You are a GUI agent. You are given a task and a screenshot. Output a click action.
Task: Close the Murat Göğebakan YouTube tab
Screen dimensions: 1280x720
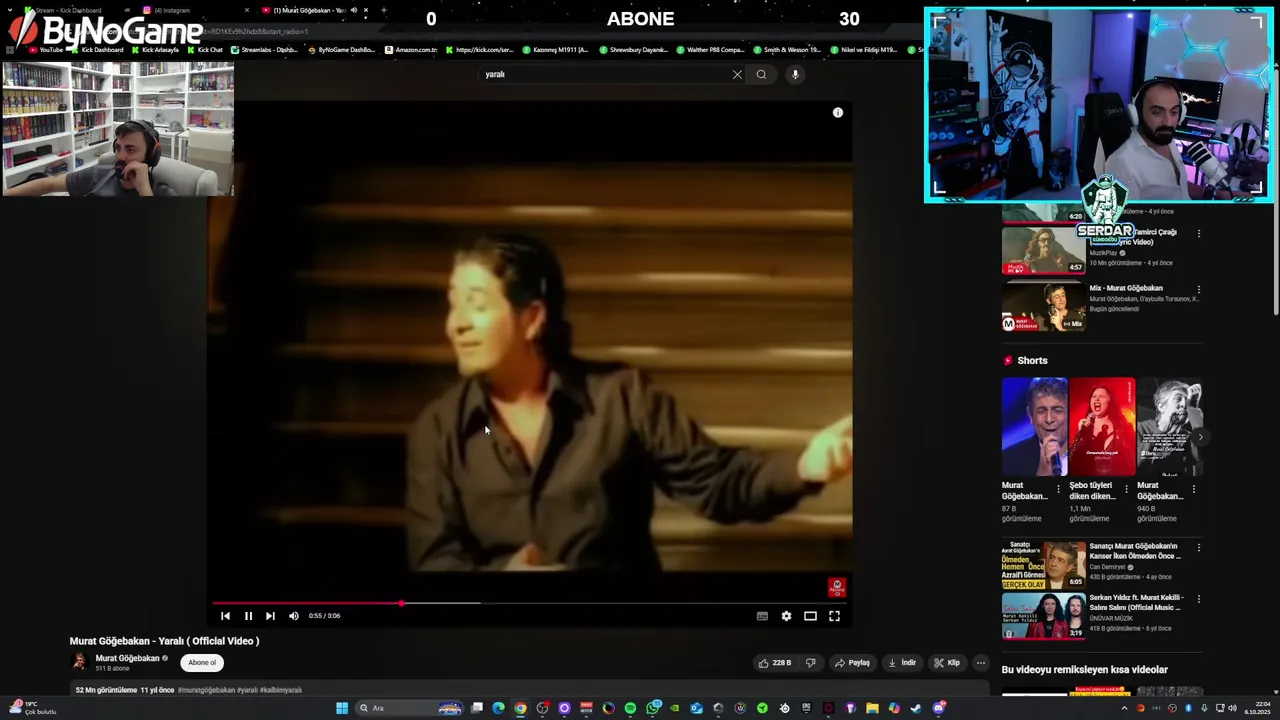click(366, 10)
